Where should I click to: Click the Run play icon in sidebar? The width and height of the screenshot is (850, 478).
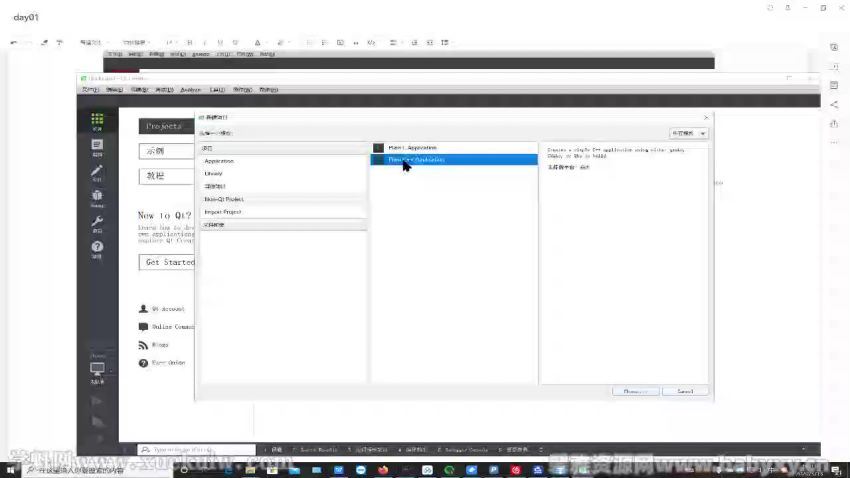pos(96,401)
